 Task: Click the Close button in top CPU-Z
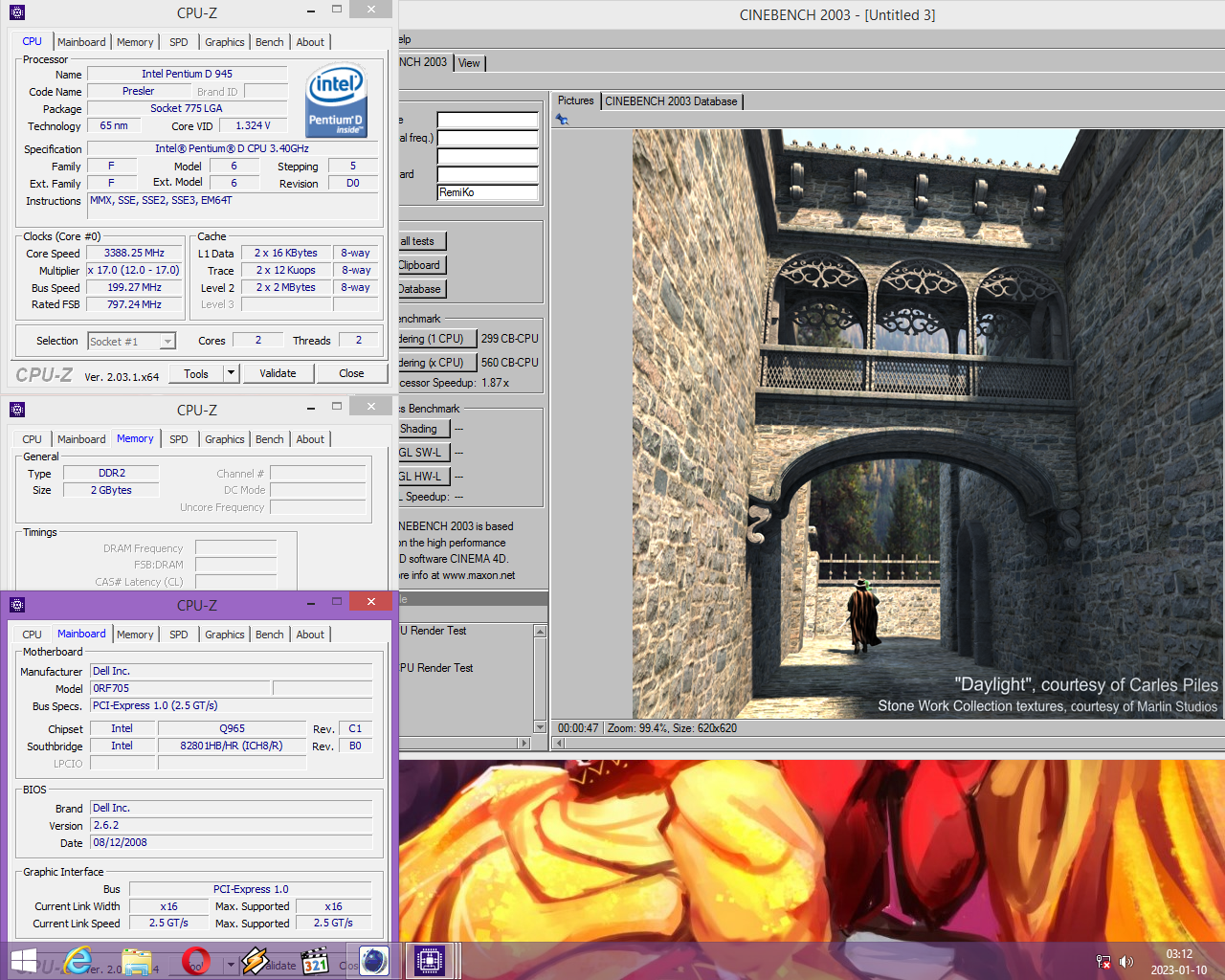point(351,373)
